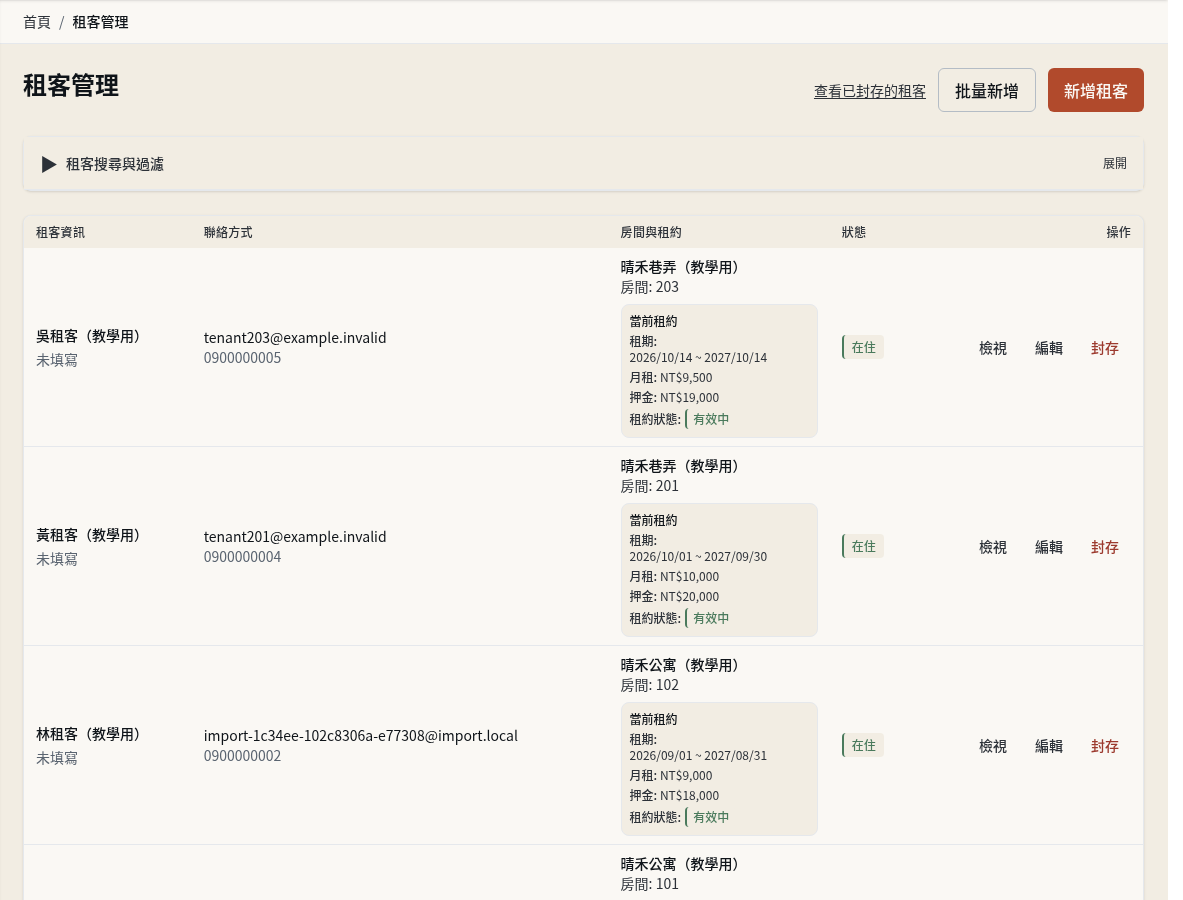Click the 批量新增 button
Screen dimensions: 1183x900
pyautogui.click(x=986, y=91)
